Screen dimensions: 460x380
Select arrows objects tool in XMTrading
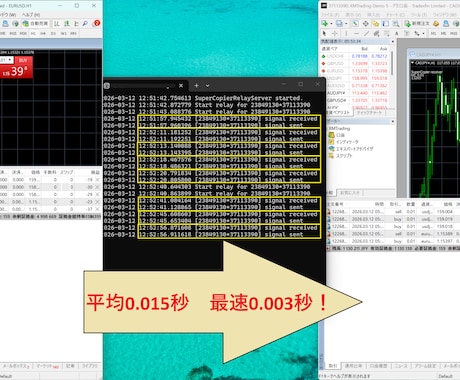tap(417, 33)
